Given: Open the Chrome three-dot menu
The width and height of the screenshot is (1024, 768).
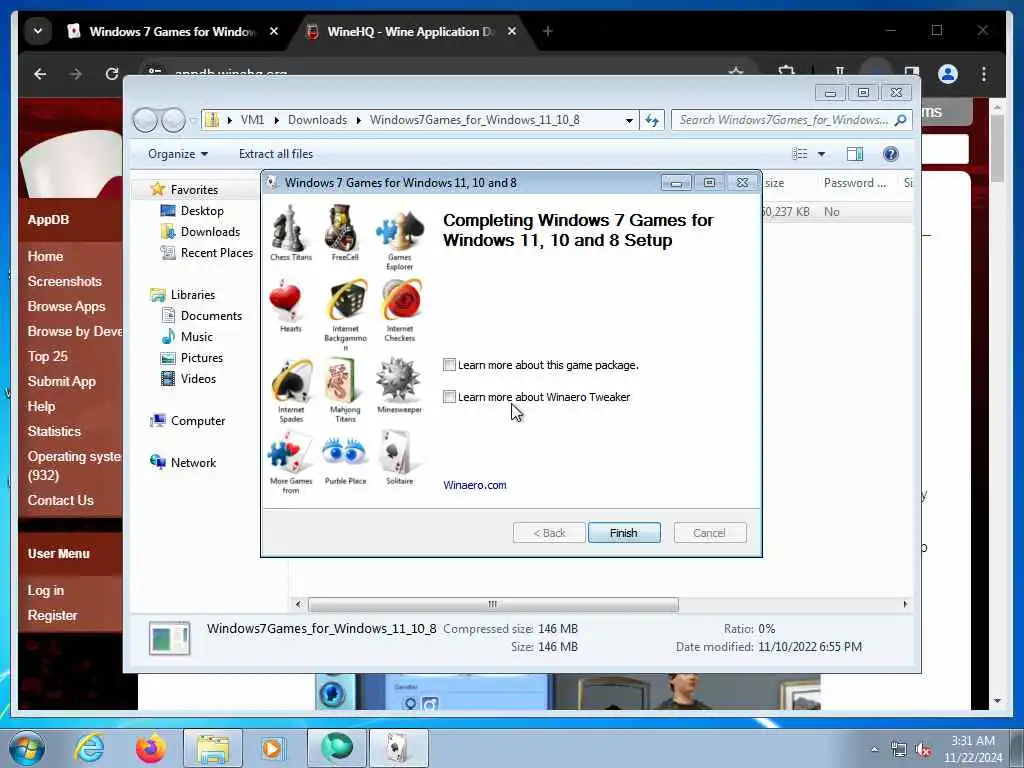Looking at the screenshot, I should click(984, 74).
